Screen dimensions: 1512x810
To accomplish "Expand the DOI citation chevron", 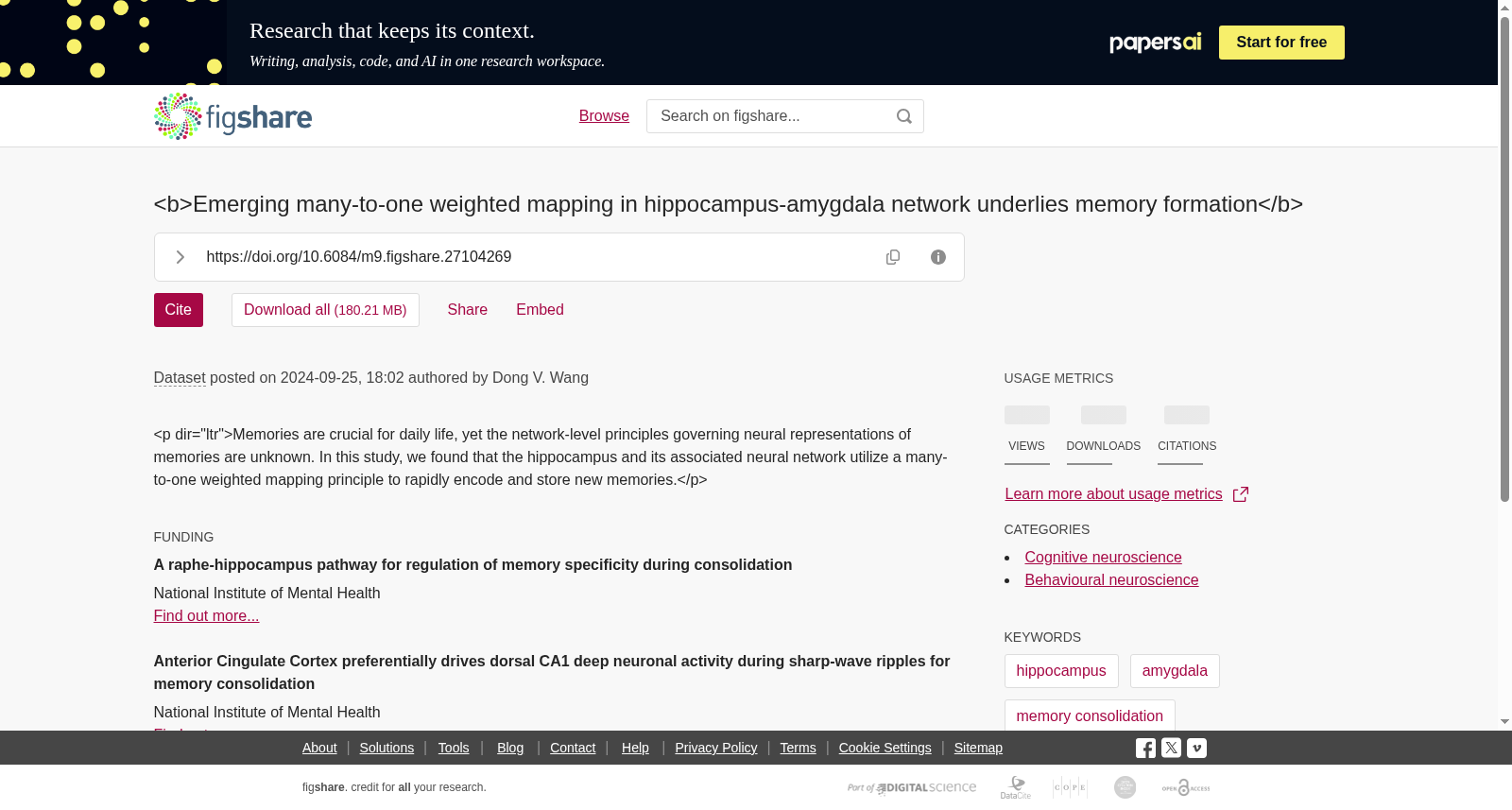I will [x=180, y=257].
